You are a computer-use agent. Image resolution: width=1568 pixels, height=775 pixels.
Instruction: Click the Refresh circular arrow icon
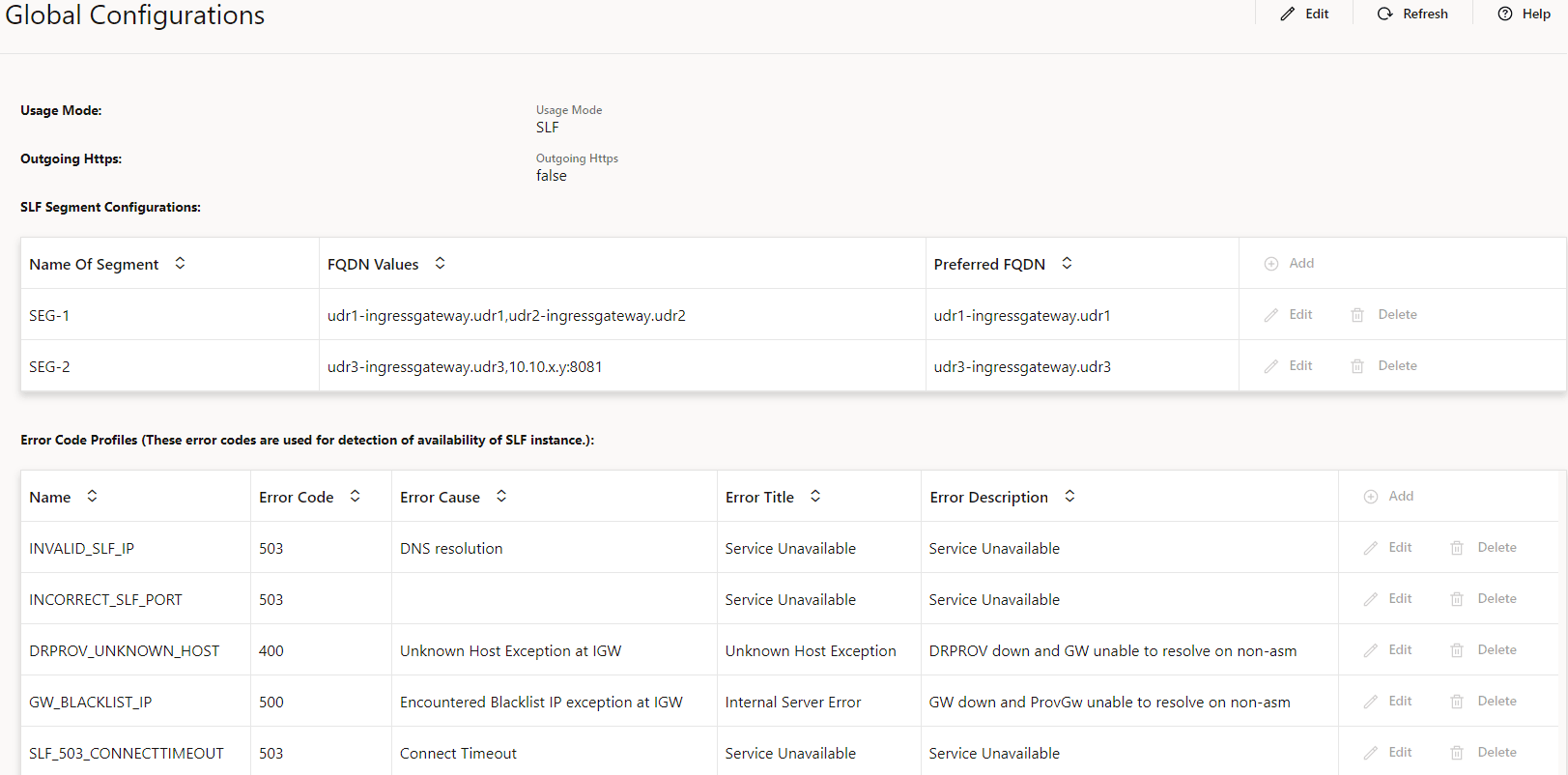pyautogui.click(x=1385, y=14)
